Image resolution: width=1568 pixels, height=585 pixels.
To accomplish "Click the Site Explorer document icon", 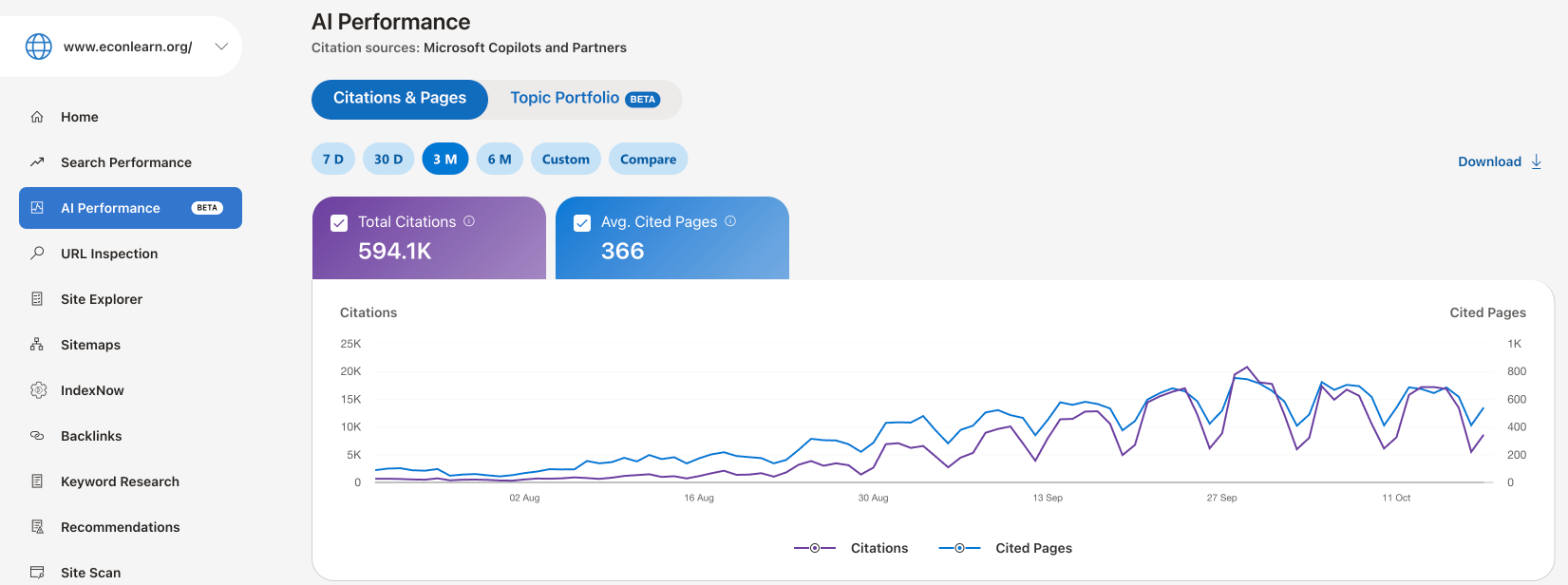I will click(x=37, y=299).
